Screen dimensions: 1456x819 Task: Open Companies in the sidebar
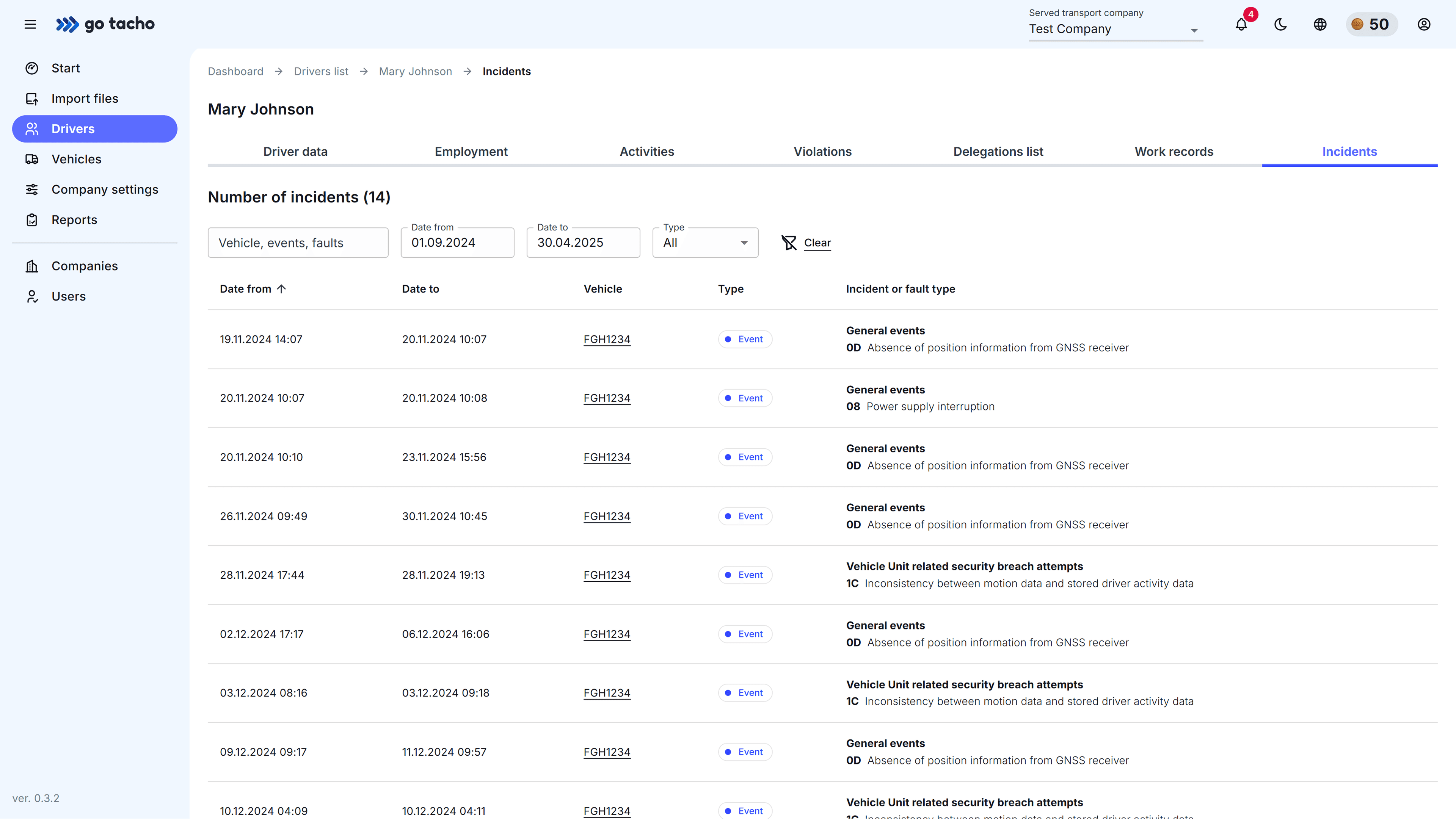tap(94, 266)
